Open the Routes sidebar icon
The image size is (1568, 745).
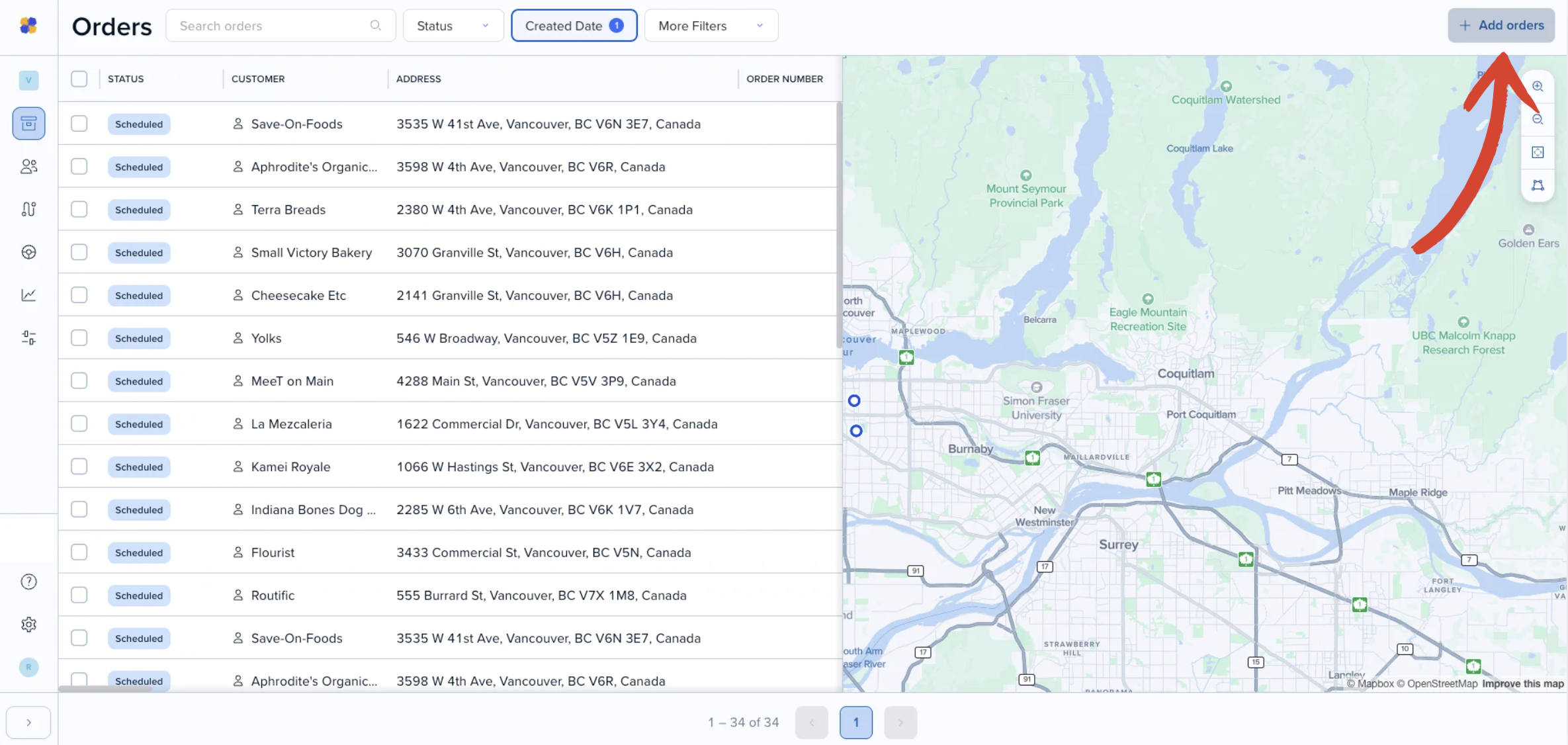(x=28, y=209)
